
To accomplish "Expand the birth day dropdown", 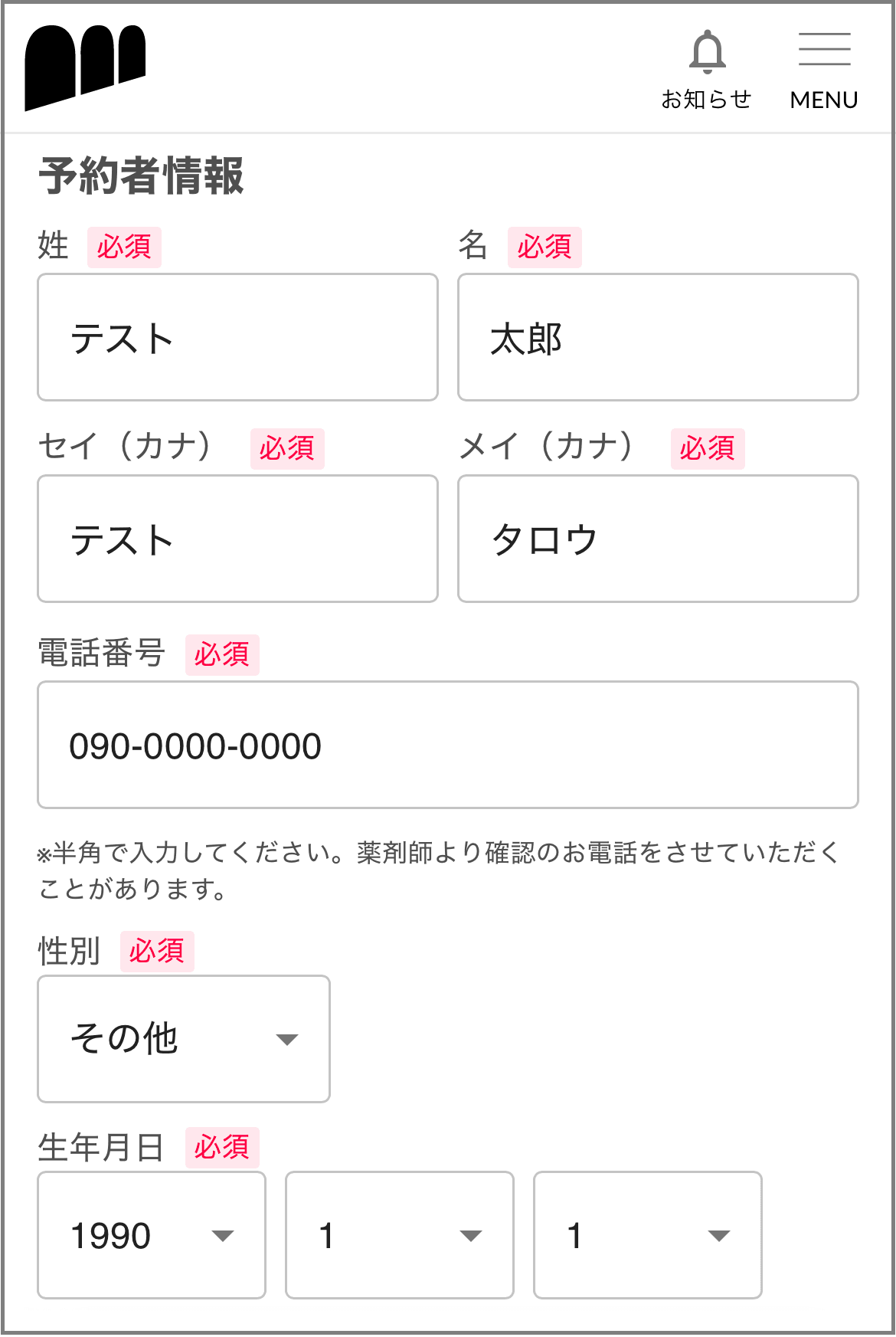I will (x=647, y=1235).
